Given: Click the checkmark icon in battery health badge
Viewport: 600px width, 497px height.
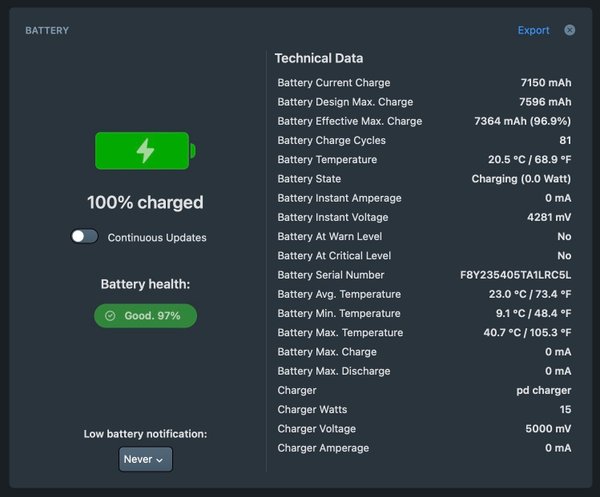Looking at the screenshot, I should point(110,316).
